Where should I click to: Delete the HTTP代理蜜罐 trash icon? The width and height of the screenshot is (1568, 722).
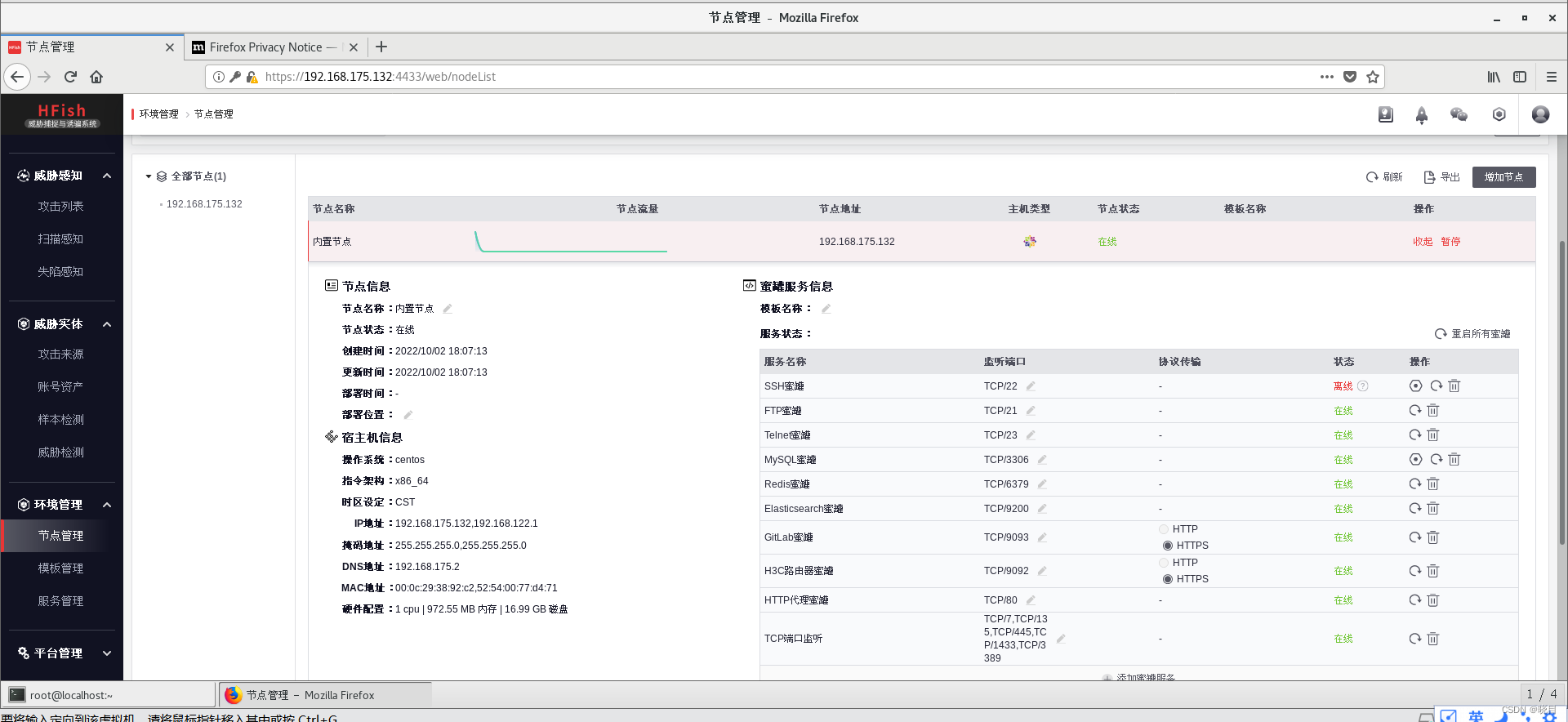tap(1433, 600)
